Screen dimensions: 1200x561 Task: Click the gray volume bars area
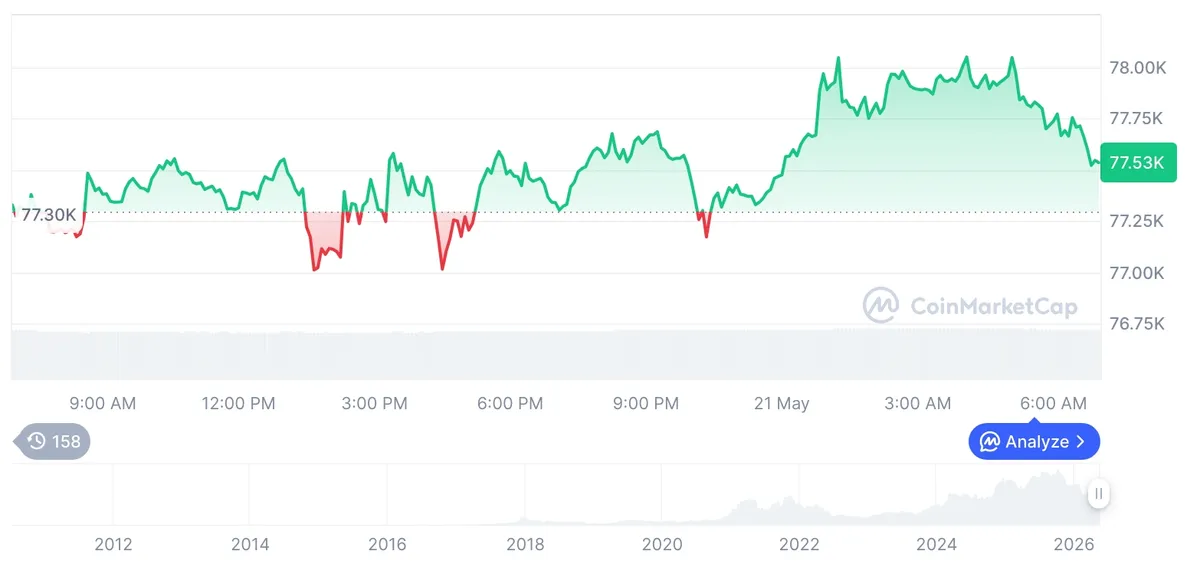pyautogui.click(x=556, y=354)
